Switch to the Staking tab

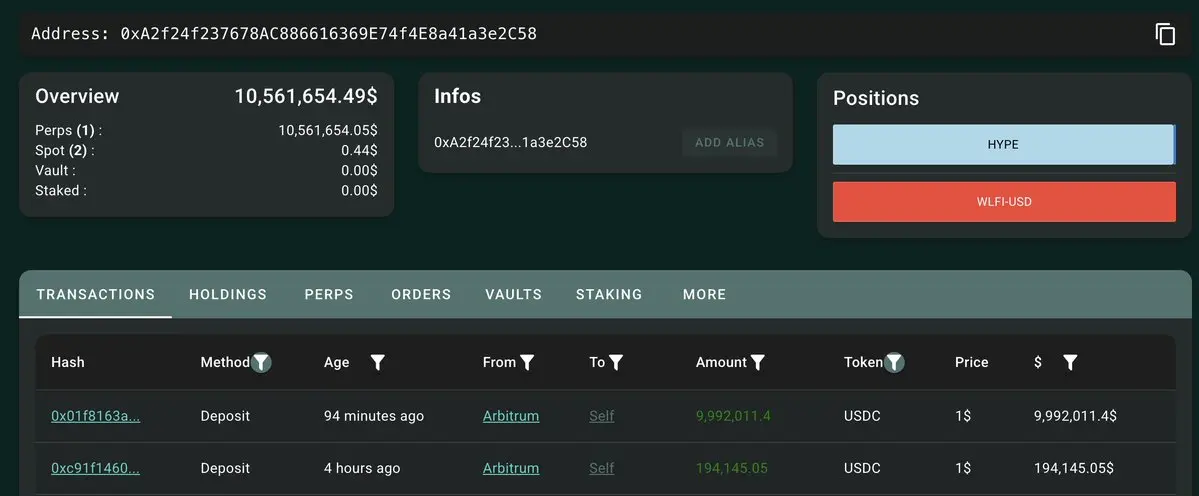(x=609, y=294)
